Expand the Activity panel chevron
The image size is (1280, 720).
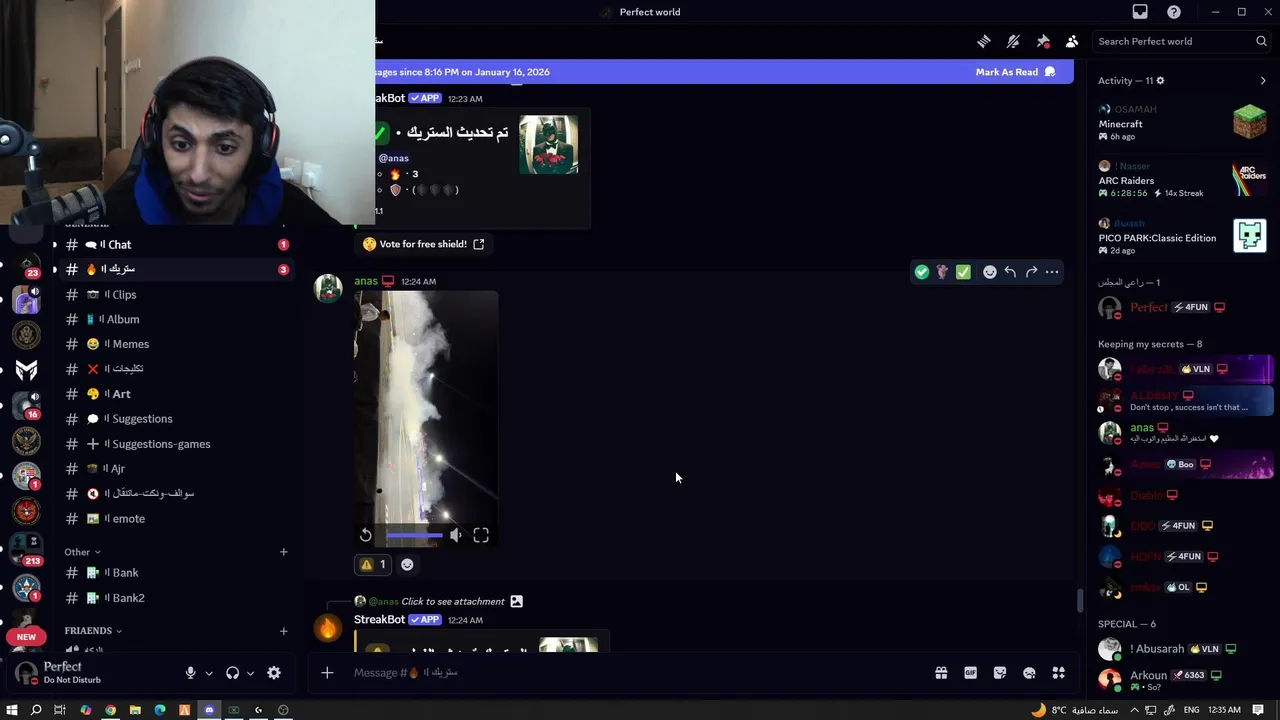click(x=1263, y=80)
